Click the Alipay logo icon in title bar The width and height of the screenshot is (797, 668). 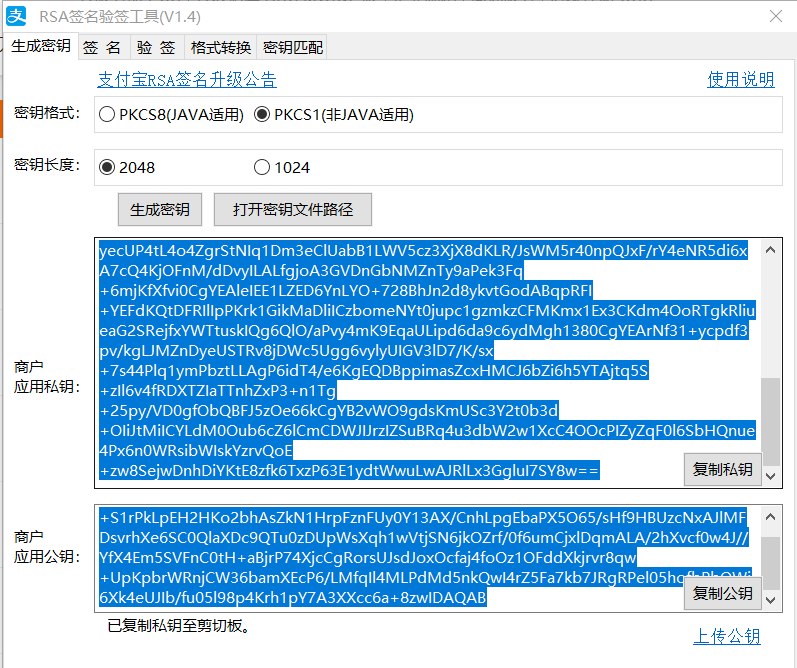pyautogui.click(x=16, y=16)
